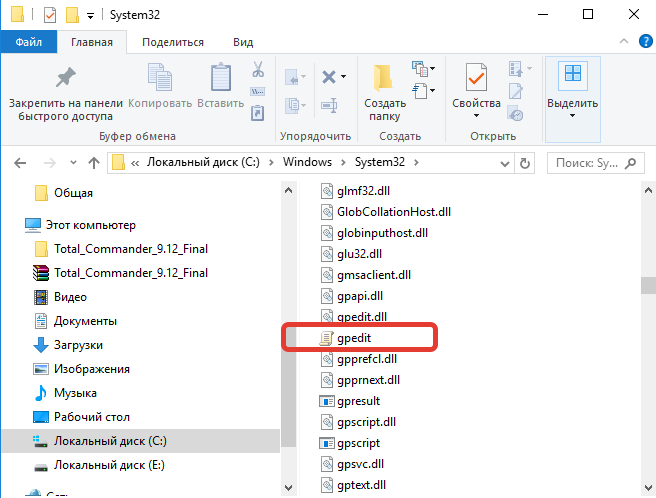Open the Выделить dropdown arrow
The width and height of the screenshot is (656, 498).
click(x=572, y=116)
